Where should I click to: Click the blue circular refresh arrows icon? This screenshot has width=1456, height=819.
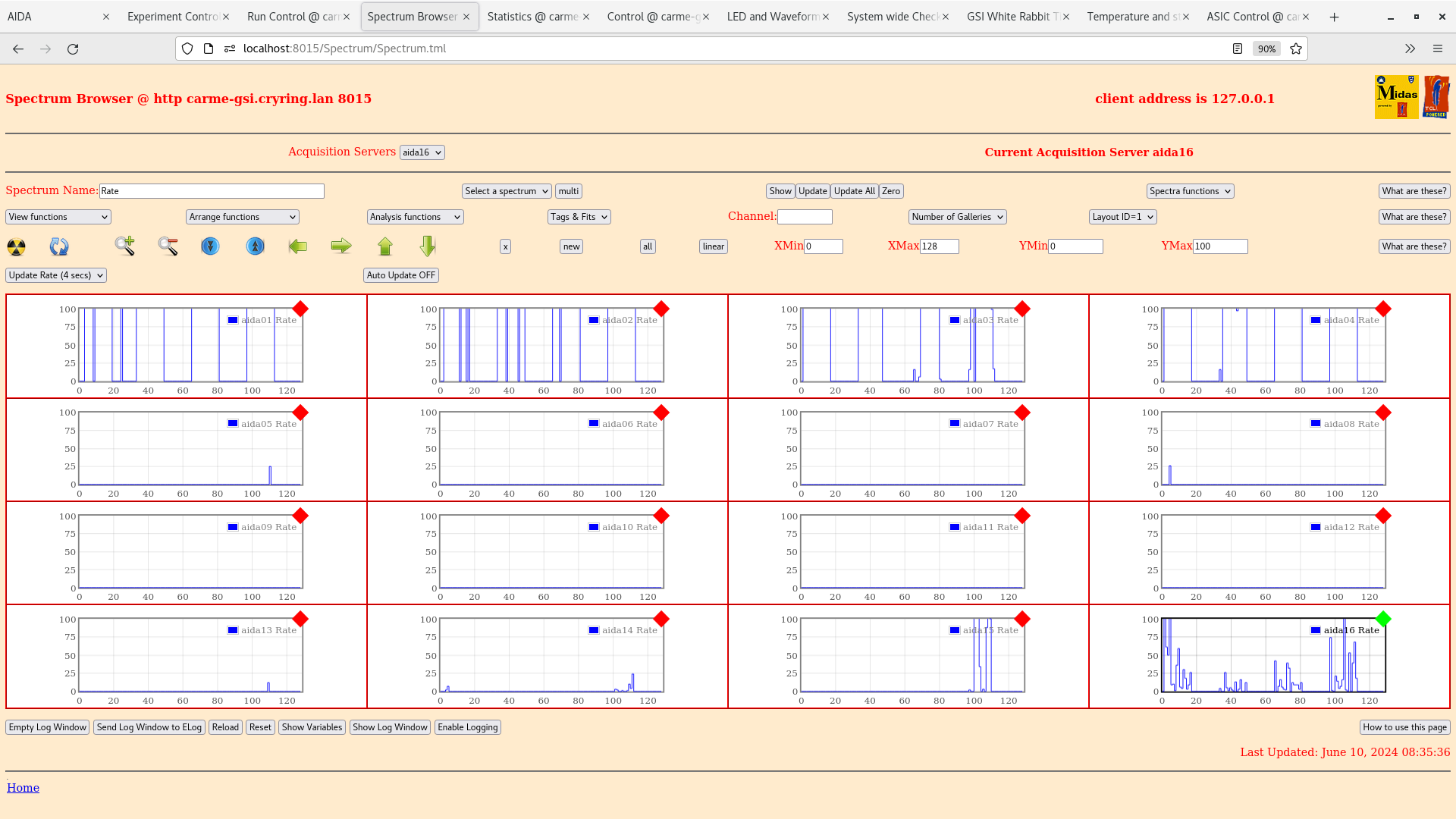tap(59, 246)
